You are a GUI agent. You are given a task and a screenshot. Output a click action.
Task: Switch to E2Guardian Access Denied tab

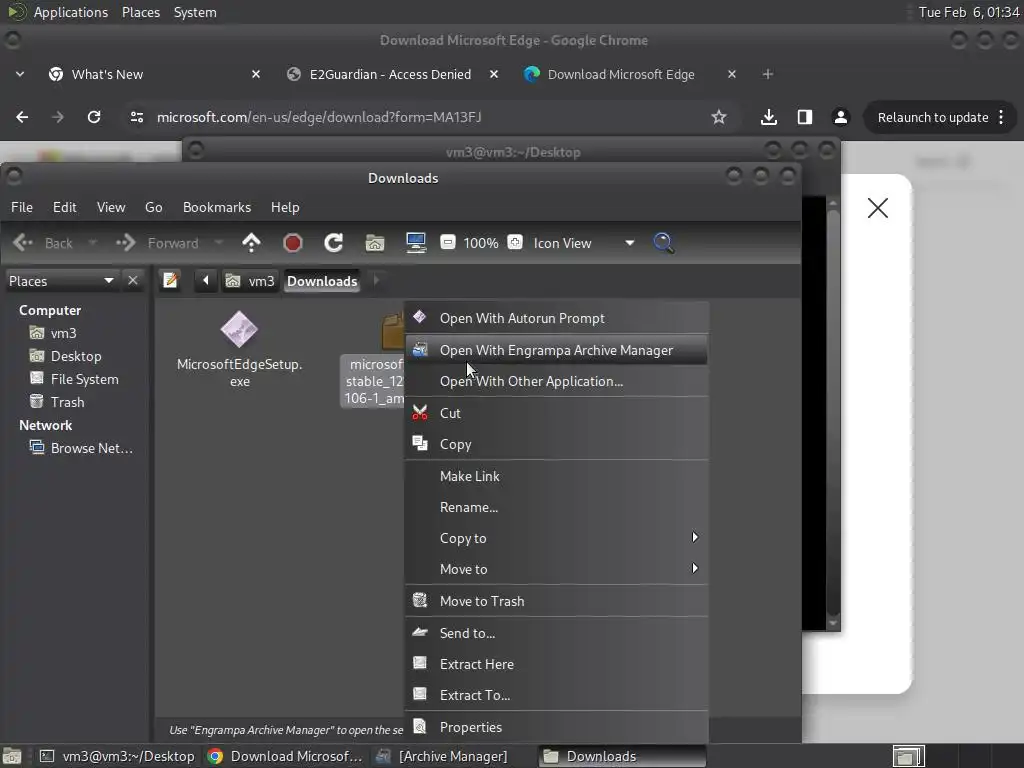[x=391, y=74]
